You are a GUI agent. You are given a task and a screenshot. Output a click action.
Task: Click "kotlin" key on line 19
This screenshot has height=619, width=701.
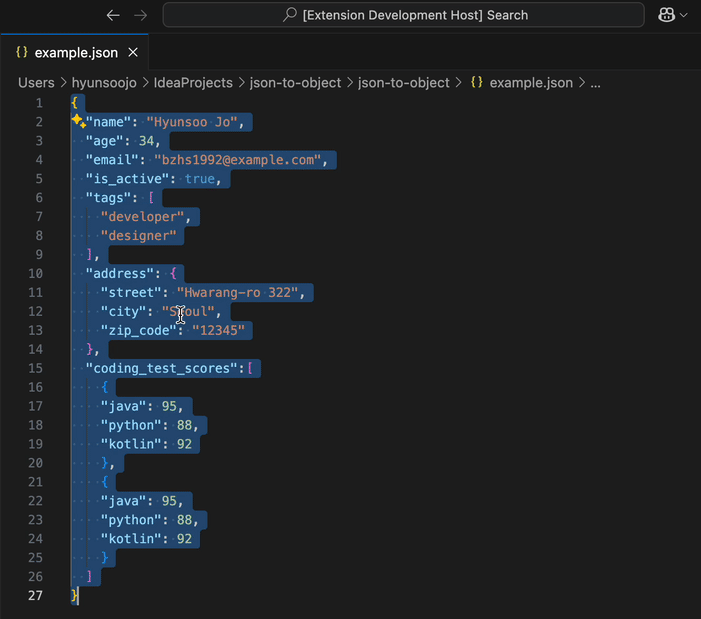131,444
